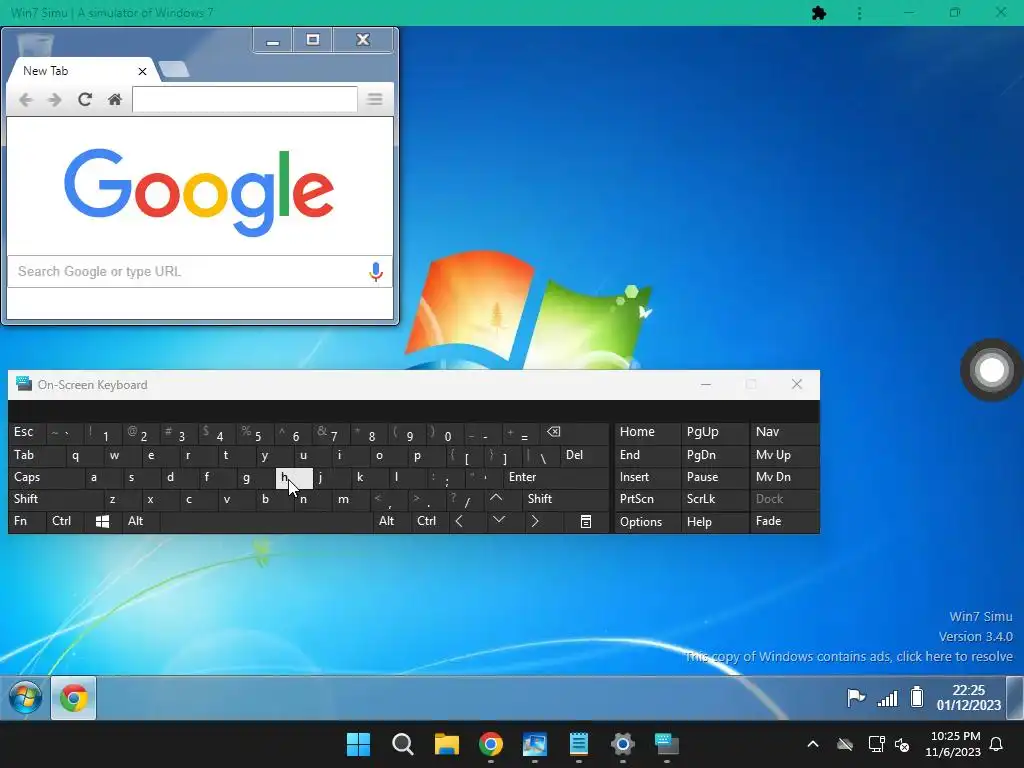Click the Del key
The width and height of the screenshot is (1024, 768).
[585, 455]
